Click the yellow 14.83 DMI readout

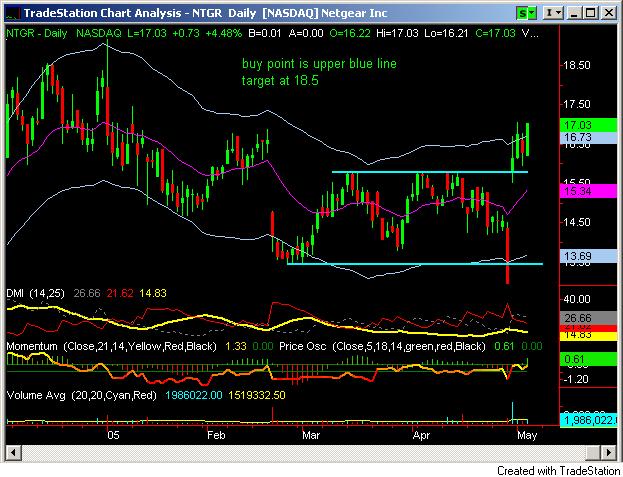click(153, 294)
